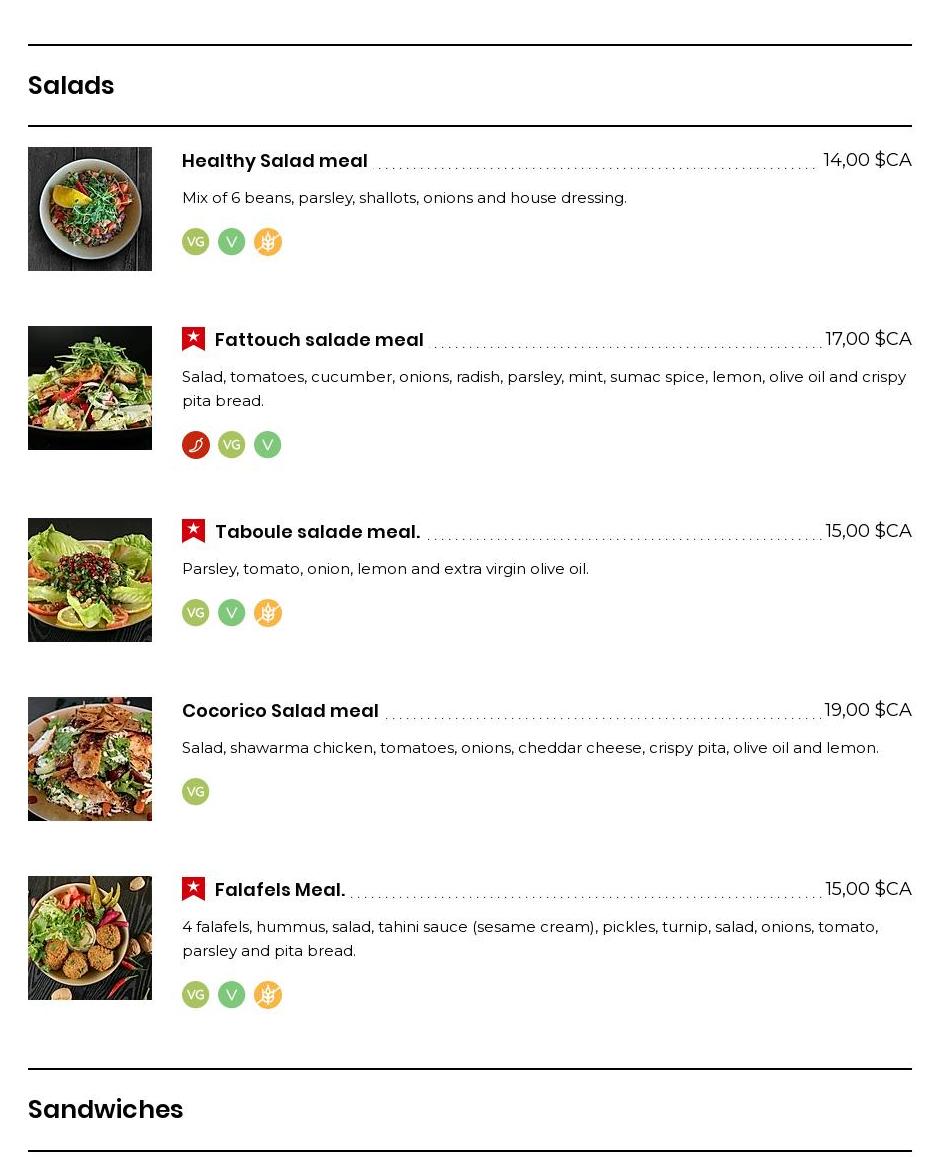
Task: Open the Healthy Salad meal photo
Action: coord(90,209)
